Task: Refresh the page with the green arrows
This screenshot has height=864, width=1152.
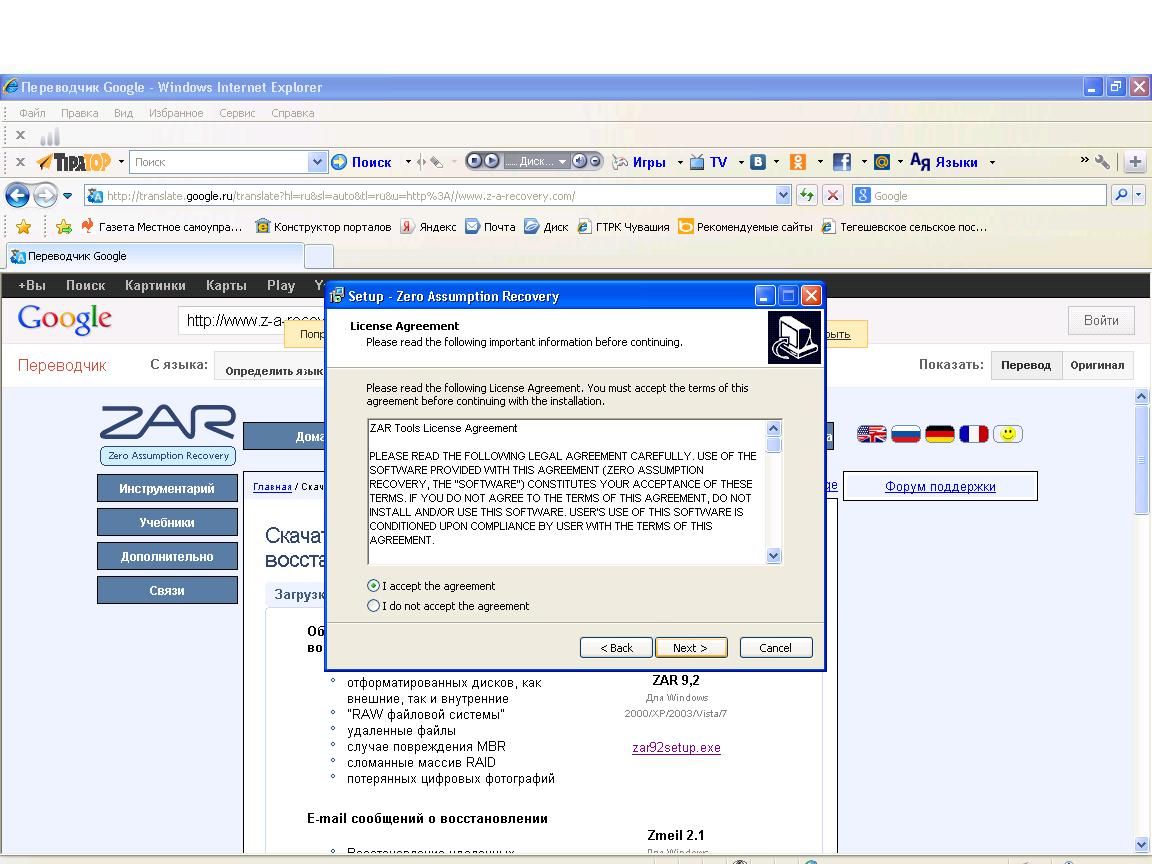Action: click(807, 195)
